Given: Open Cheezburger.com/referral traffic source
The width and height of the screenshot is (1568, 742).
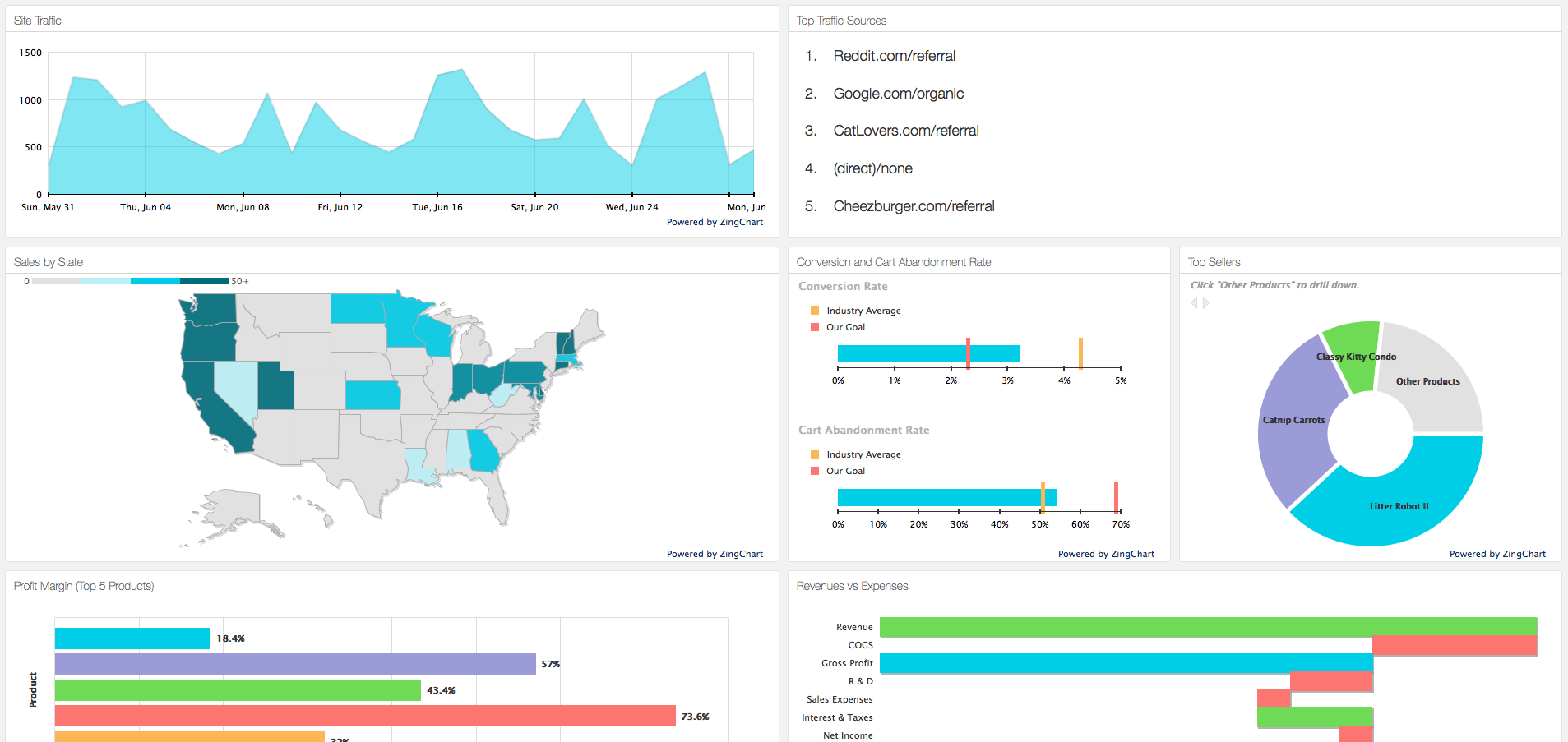Looking at the screenshot, I should coord(914,206).
